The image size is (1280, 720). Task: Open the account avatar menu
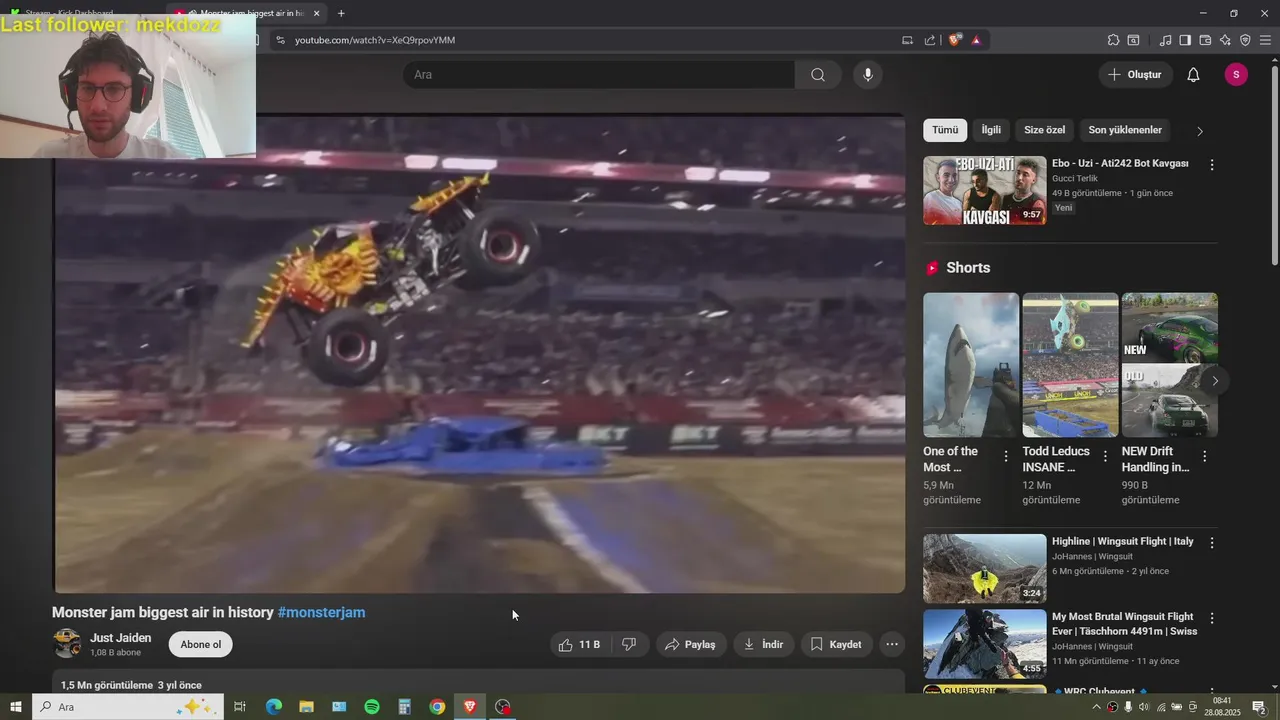click(1236, 75)
